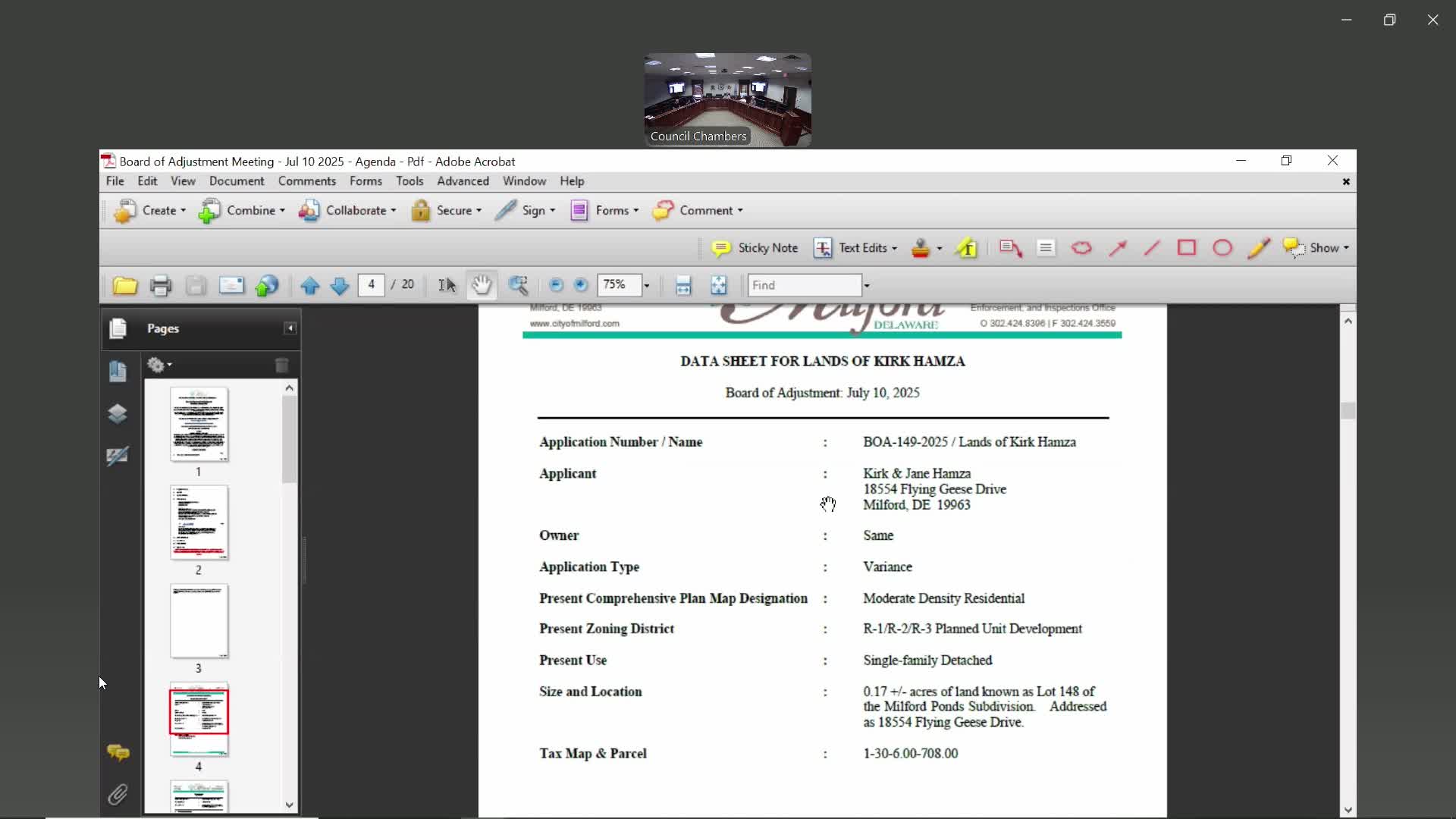Expand the Text Edits dropdown

tap(894, 249)
